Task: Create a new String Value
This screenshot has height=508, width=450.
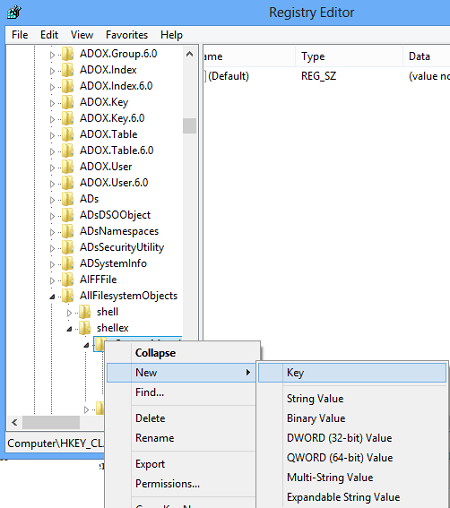Action: 352,399
